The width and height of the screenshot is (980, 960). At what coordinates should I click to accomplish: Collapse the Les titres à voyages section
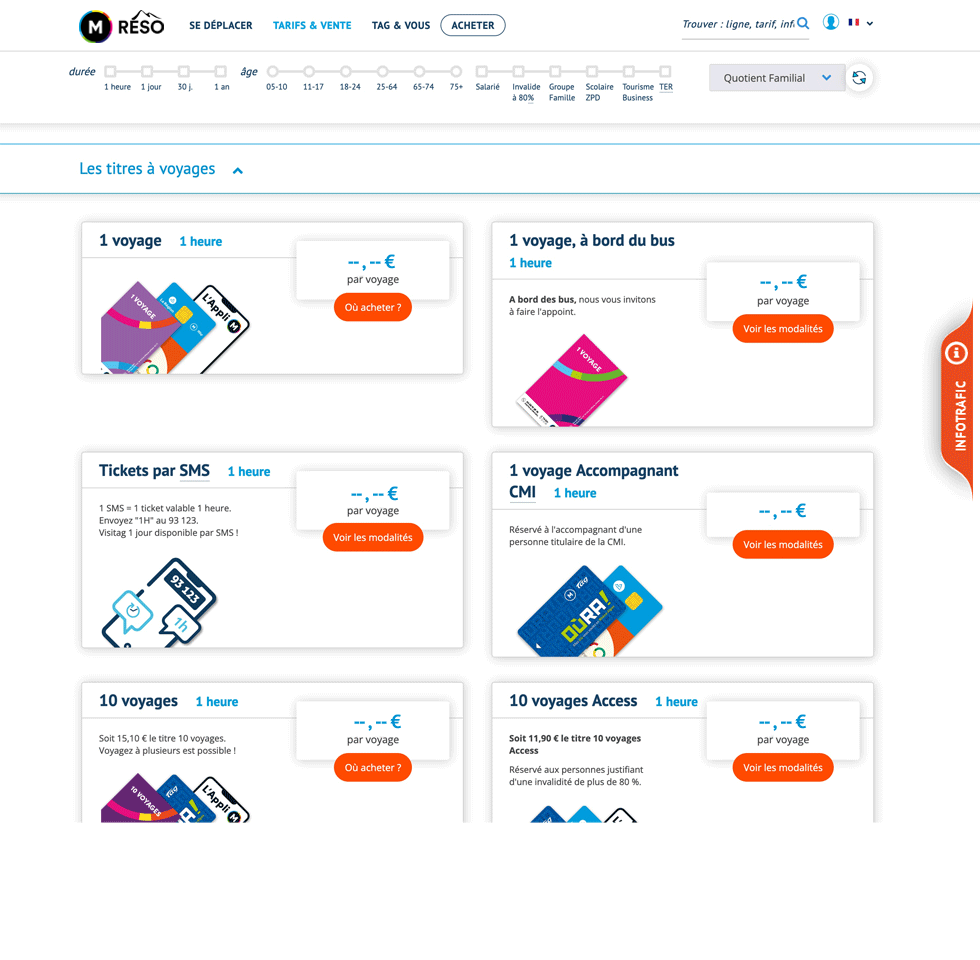[238, 171]
